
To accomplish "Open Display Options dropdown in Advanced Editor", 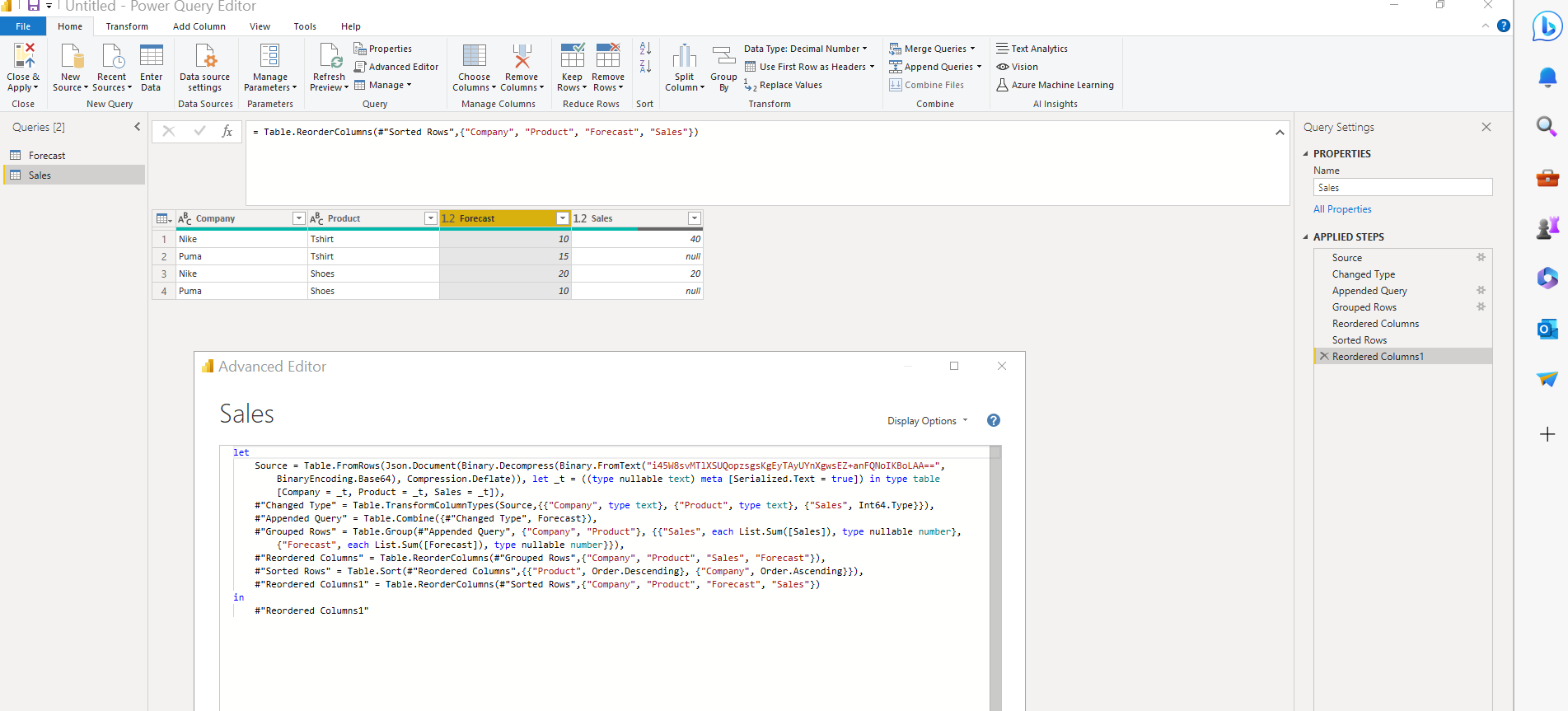I will [928, 420].
